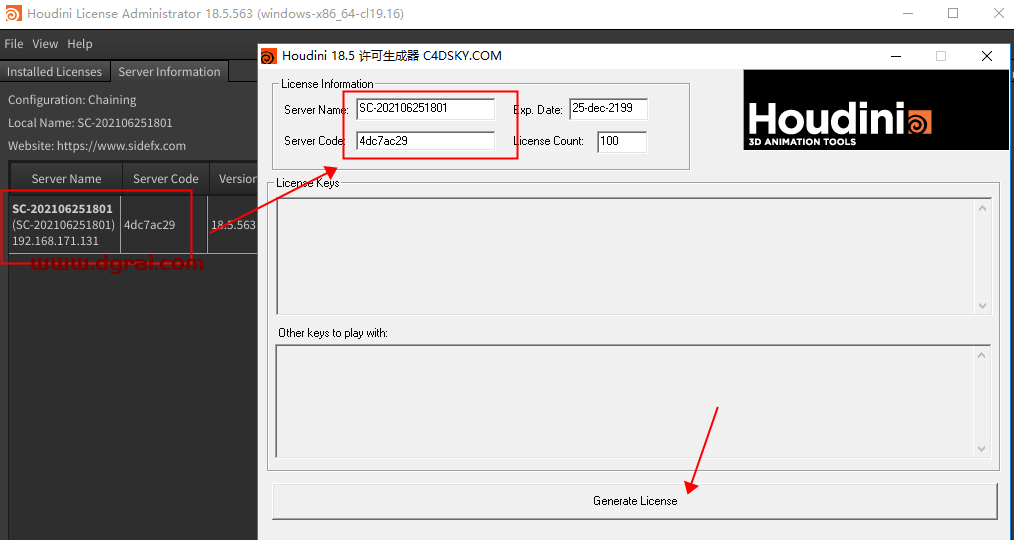Click the Houdini icon in License Administrator title bar

coord(14,14)
